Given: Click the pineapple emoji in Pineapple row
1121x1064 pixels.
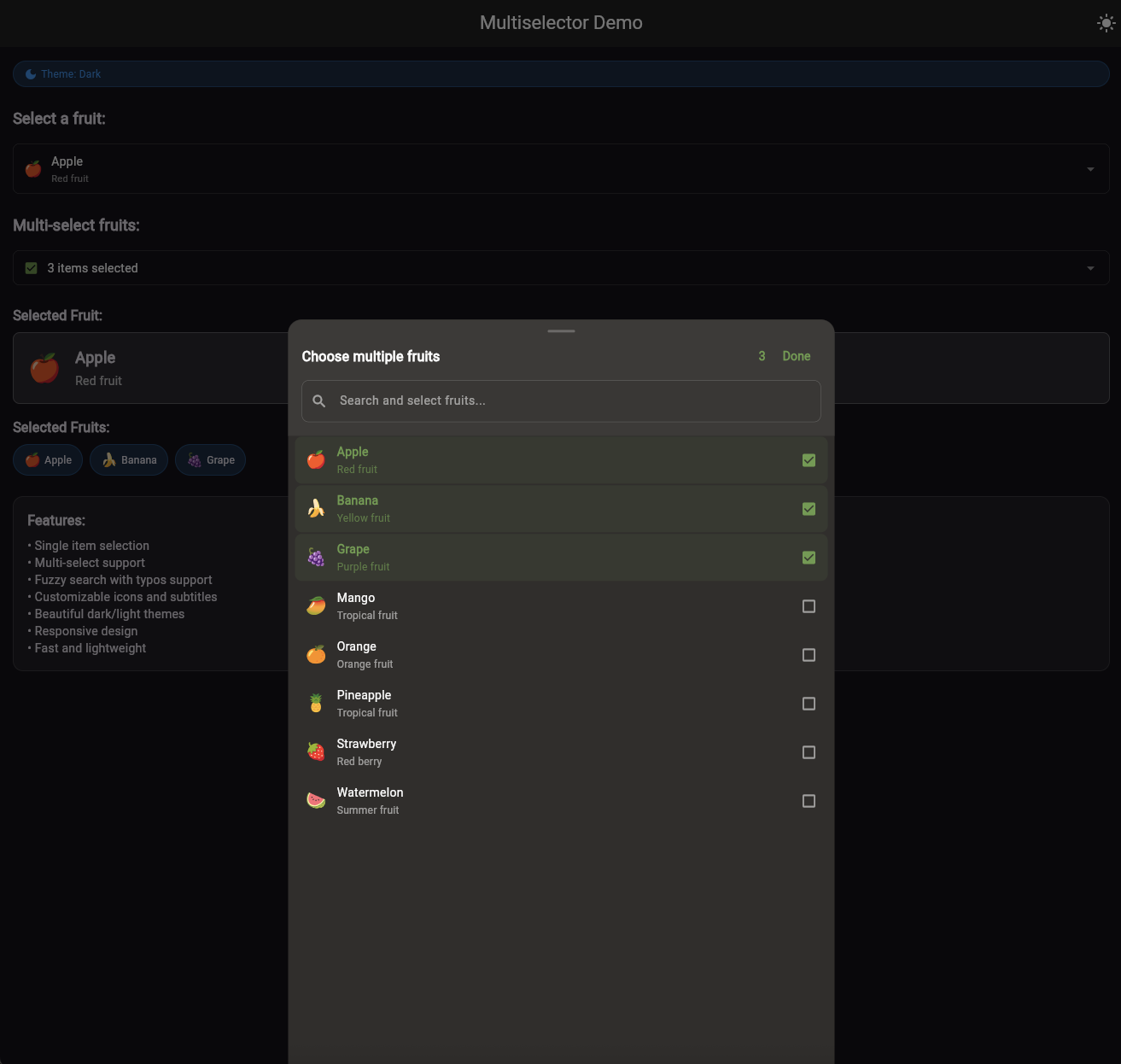Looking at the screenshot, I should [x=316, y=704].
